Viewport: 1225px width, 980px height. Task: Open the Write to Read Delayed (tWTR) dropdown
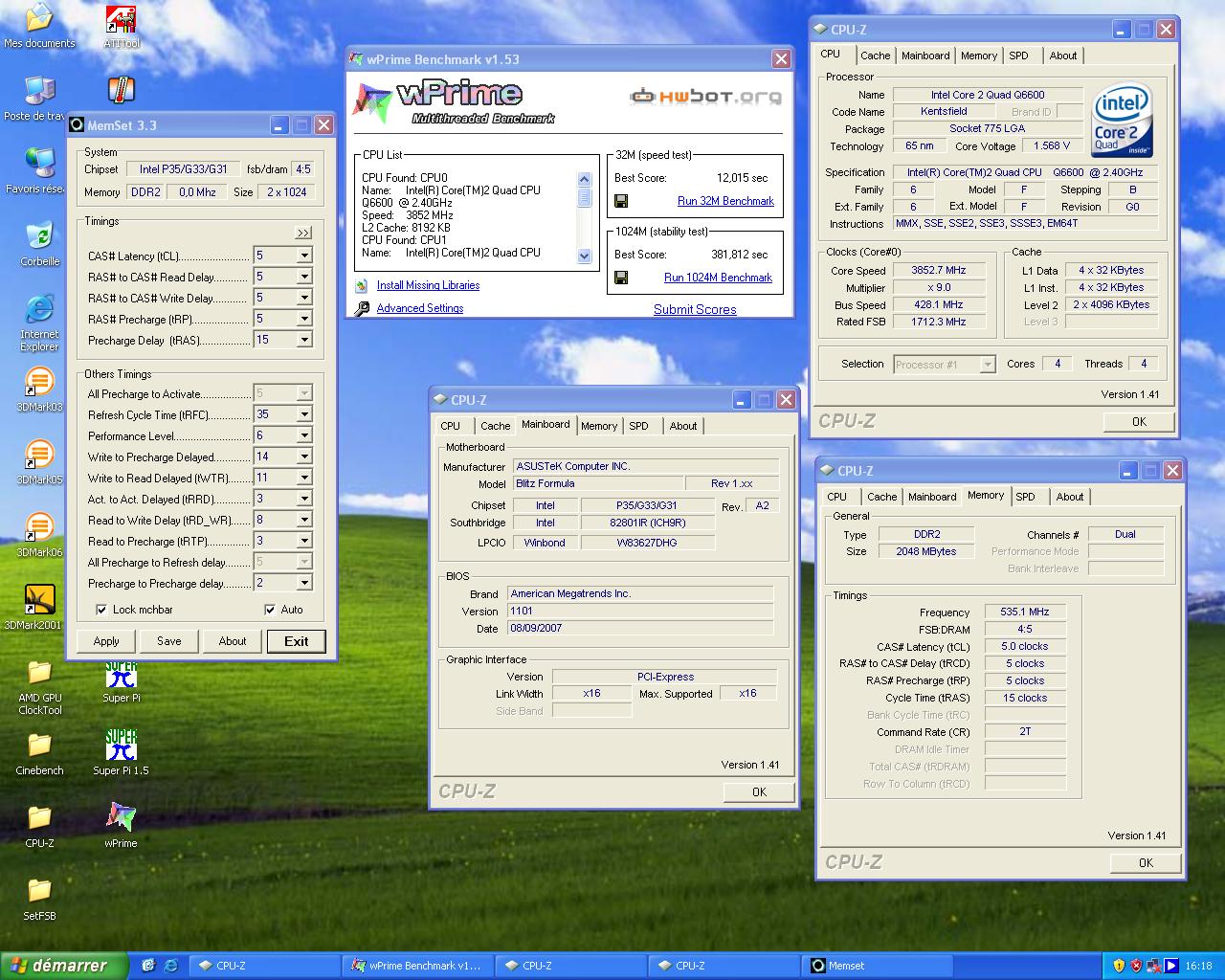pos(304,478)
